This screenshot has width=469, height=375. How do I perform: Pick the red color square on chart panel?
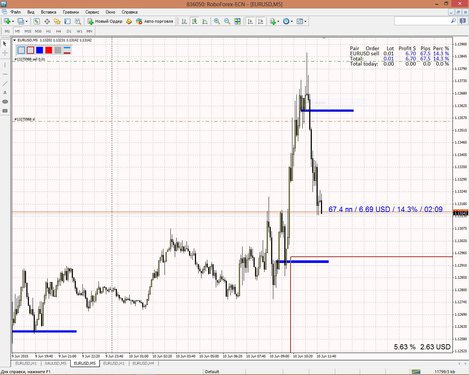pyautogui.click(x=49, y=50)
